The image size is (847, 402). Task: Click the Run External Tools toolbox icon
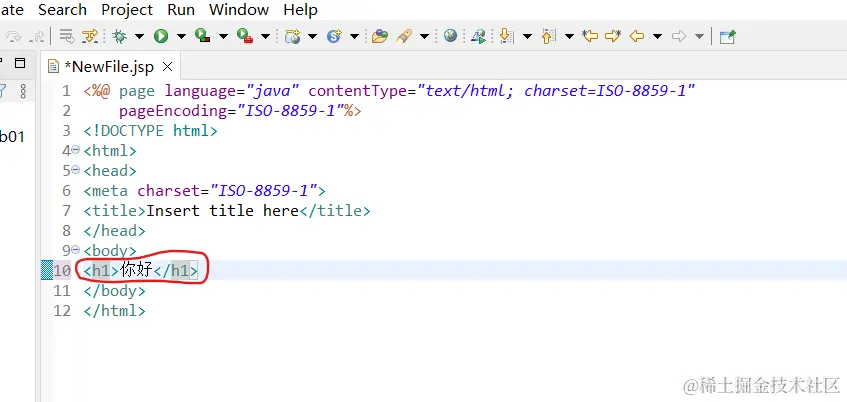tap(245, 36)
